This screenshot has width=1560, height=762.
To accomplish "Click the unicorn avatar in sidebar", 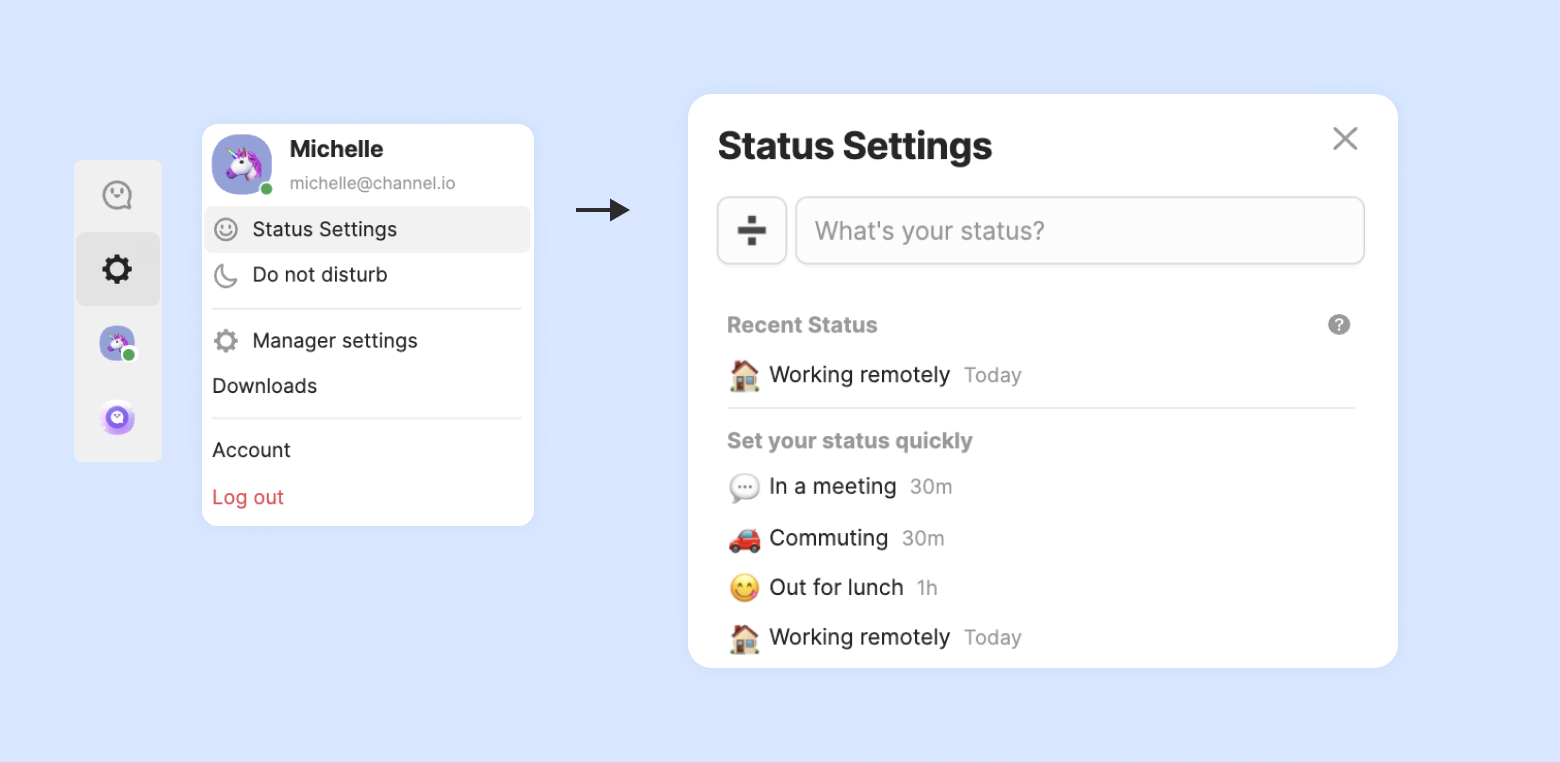I will [x=117, y=344].
